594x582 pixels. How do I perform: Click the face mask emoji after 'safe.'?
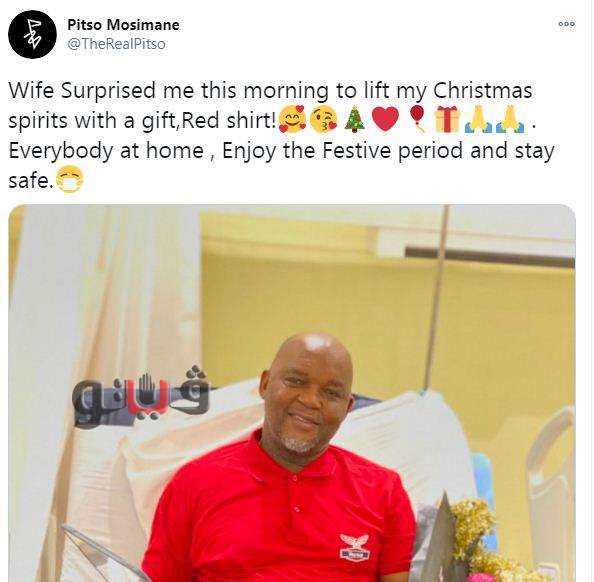(x=69, y=179)
